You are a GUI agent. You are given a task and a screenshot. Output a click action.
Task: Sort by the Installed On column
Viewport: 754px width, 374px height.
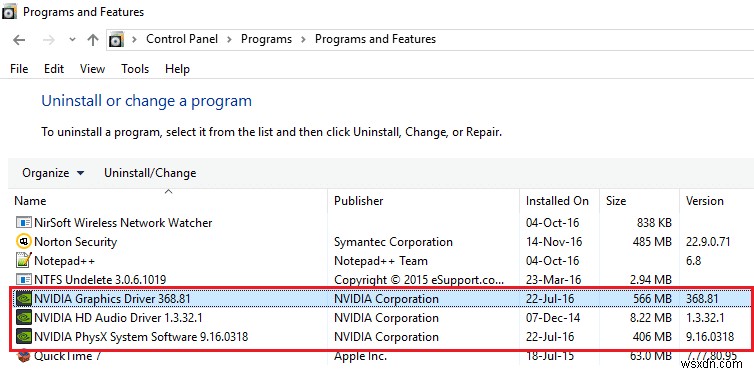tap(557, 200)
